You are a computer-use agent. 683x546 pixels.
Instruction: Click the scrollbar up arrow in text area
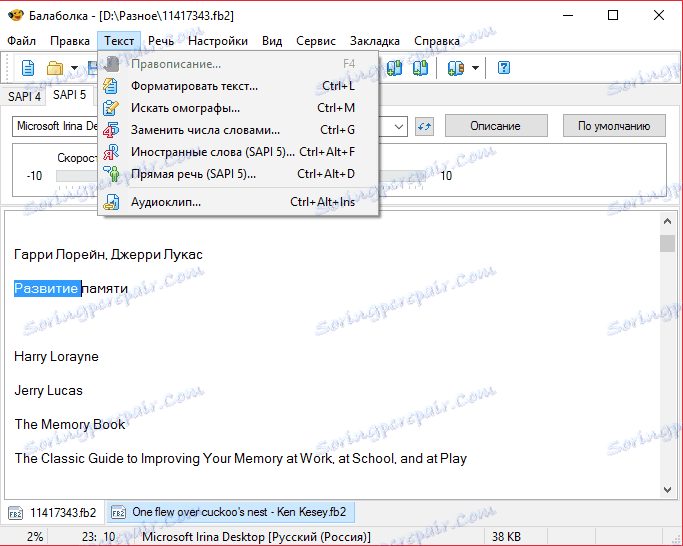click(x=667, y=221)
